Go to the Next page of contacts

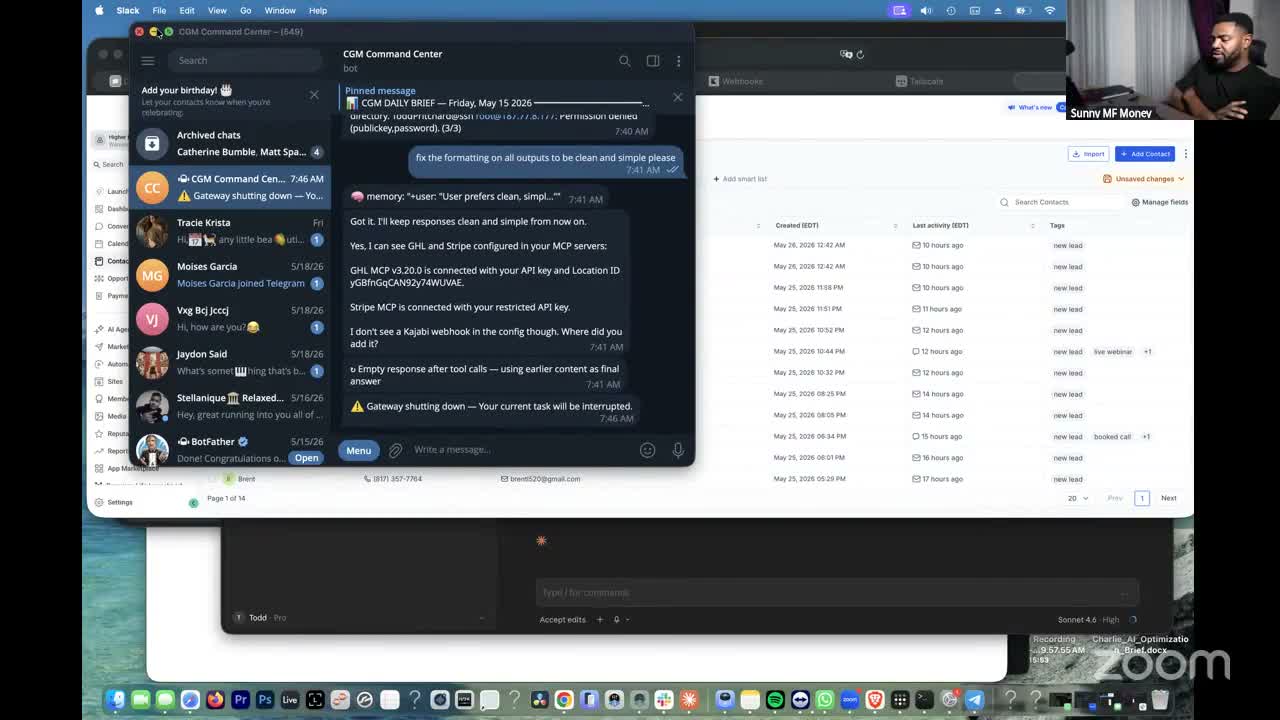click(1168, 498)
